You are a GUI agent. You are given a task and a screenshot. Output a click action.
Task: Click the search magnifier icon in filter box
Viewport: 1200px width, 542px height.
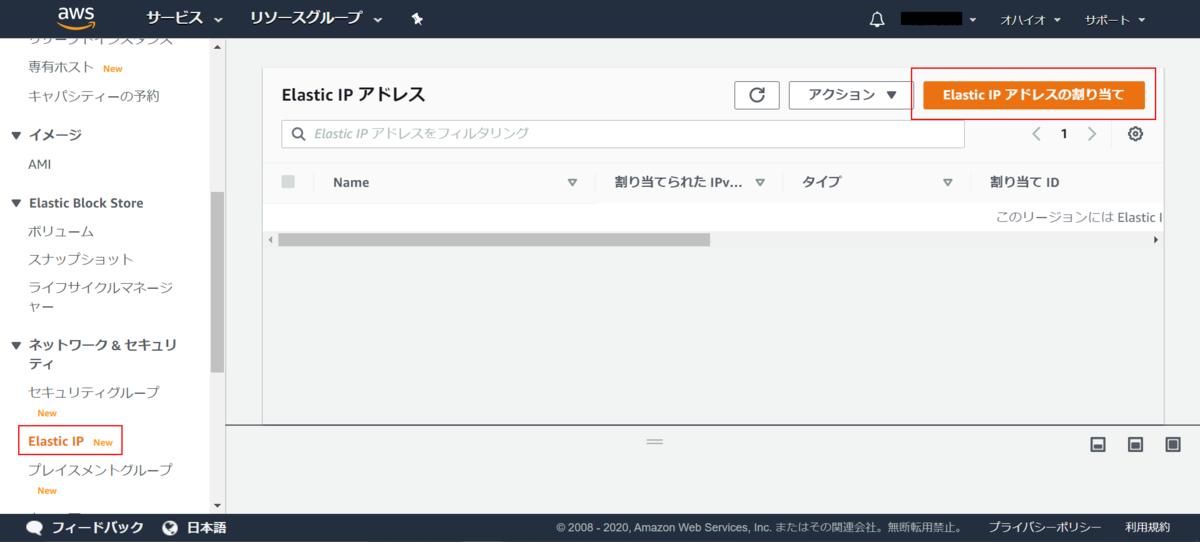tap(298, 134)
